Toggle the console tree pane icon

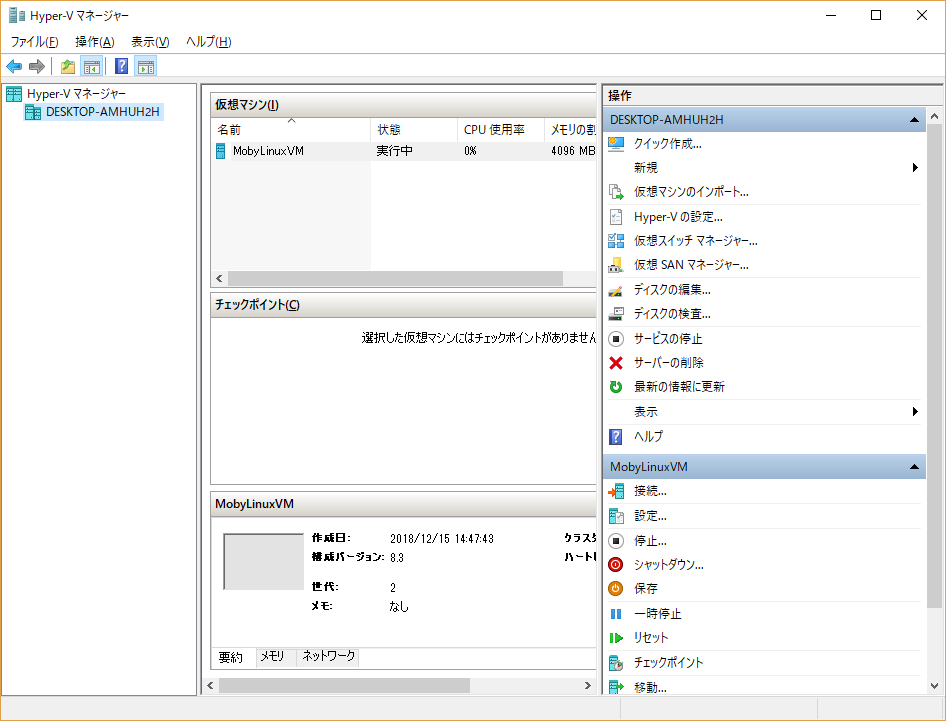92,66
